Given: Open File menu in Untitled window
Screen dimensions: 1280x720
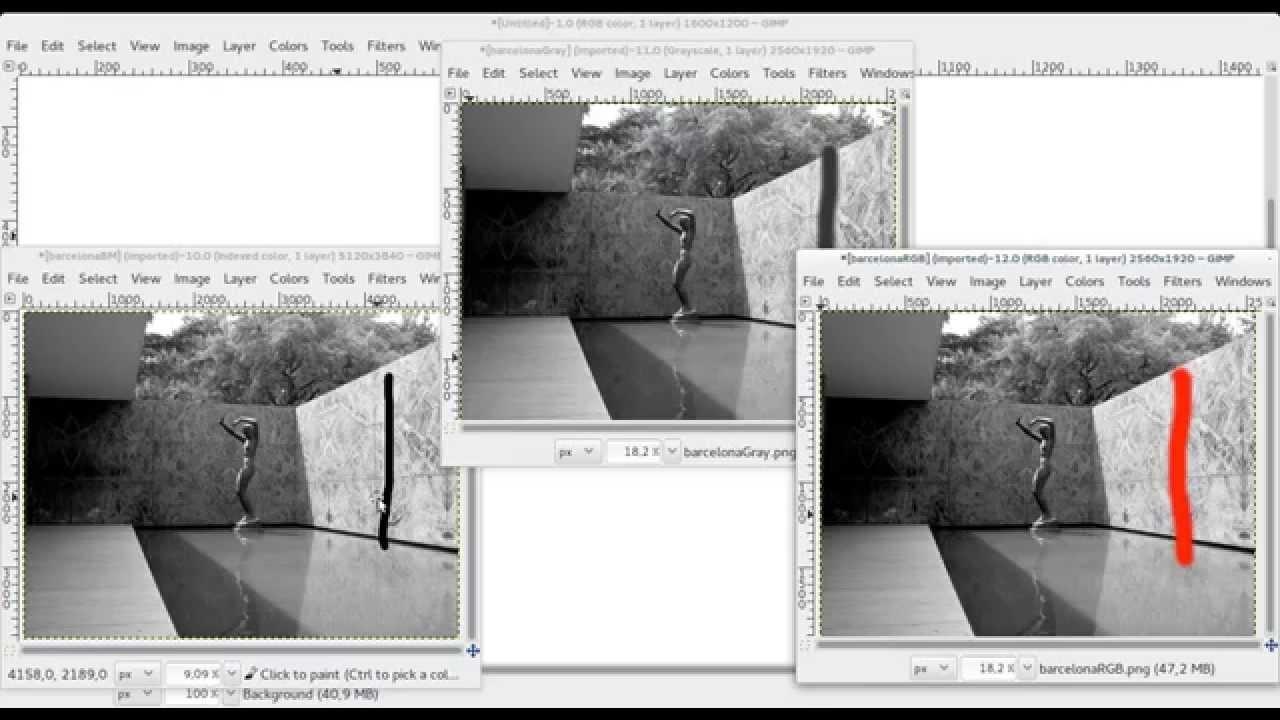Looking at the screenshot, I should 17,46.
